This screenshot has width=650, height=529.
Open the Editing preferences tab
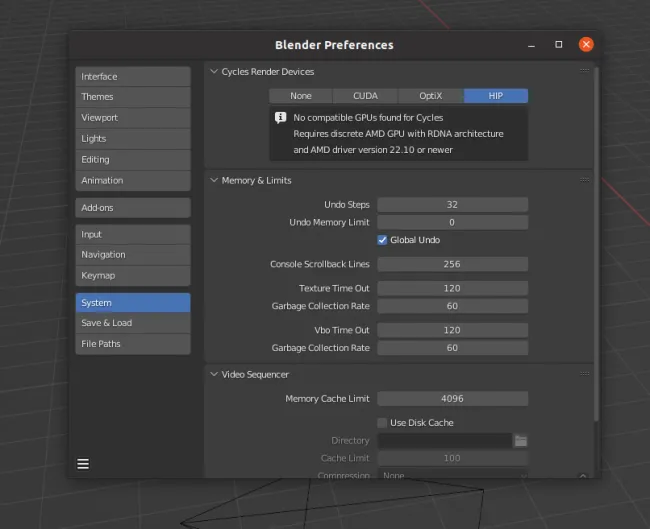pyautogui.click(x=133, y=160)
